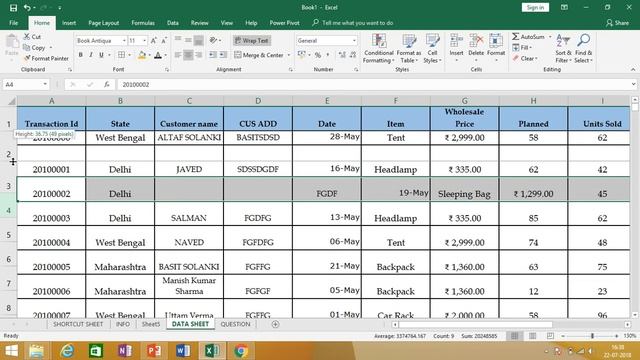Toggle Wrap Text
This screenshot has height=360, width=640.
pyautogui.click(x=252, y=40)
